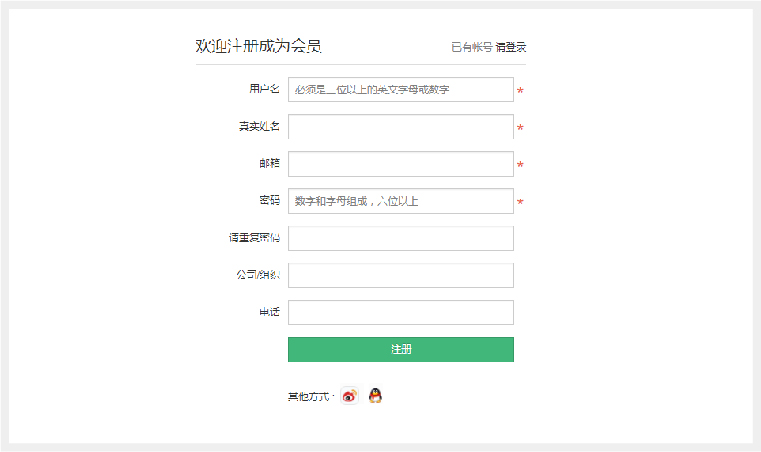
Task: Click the 邮箱 field label
Action: pyautogui.click(x=269, y=163)
